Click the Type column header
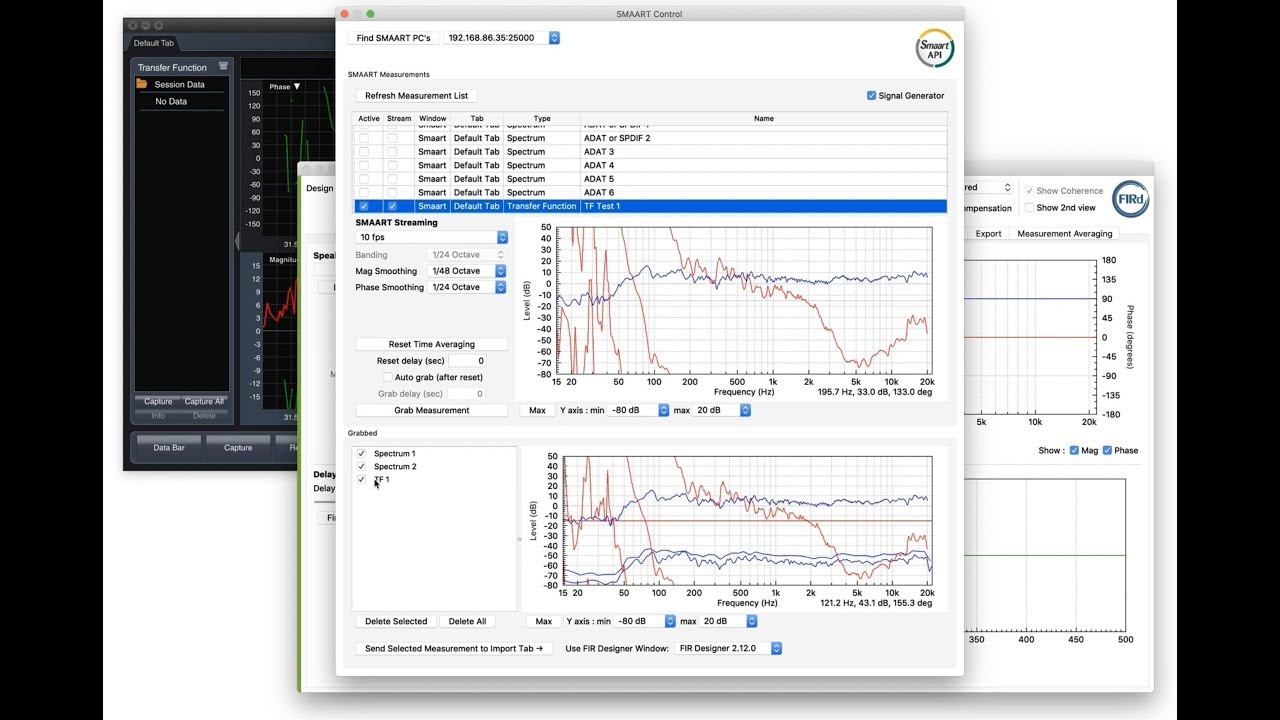Viewport: 1280px width, 720px height. tap(542, 118)
